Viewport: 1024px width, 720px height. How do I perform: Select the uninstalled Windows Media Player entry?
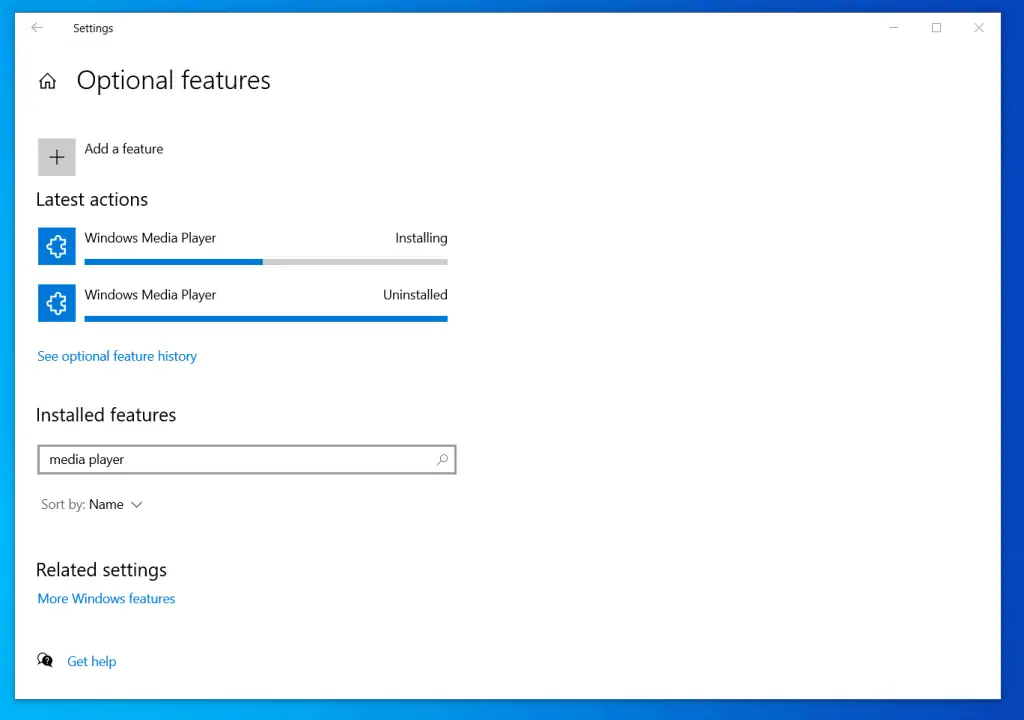pos(150,294)
